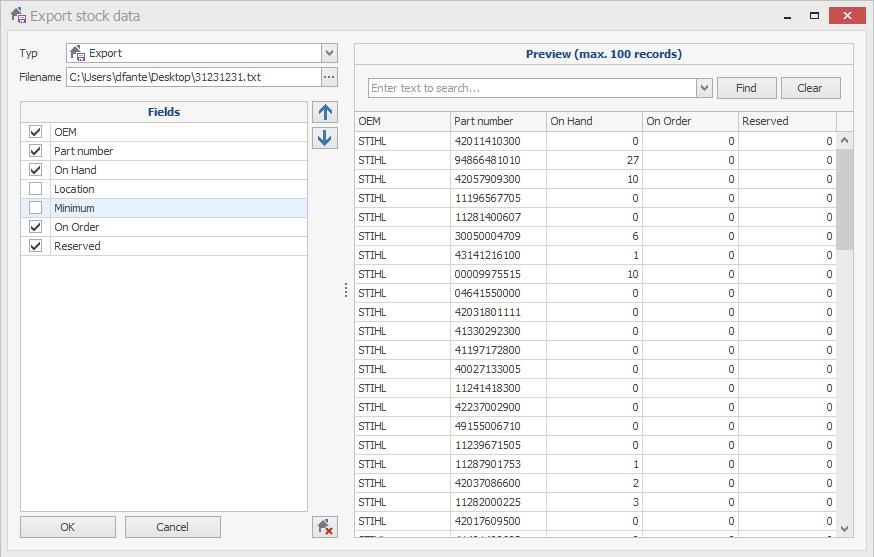Viewport: 874px width, 557px height.
Task: Uncheck the OEM field checkbox
Action: click(36, 132)
